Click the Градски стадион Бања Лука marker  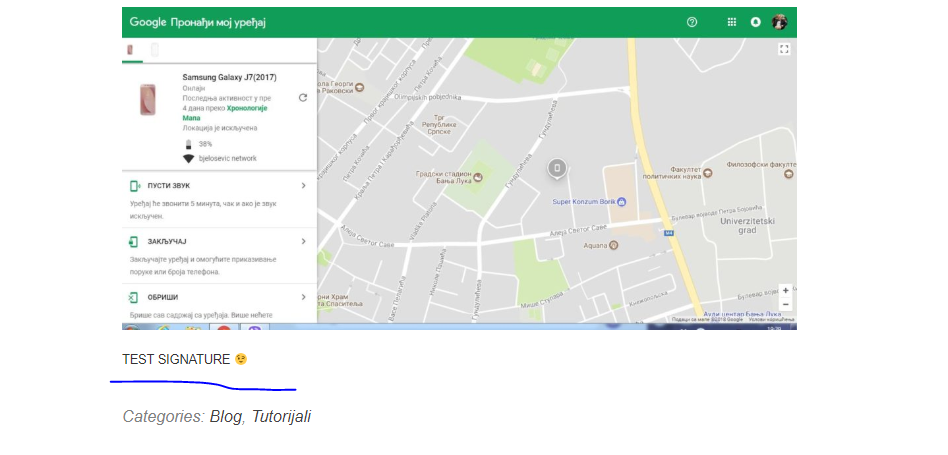[x=478, y=177]
